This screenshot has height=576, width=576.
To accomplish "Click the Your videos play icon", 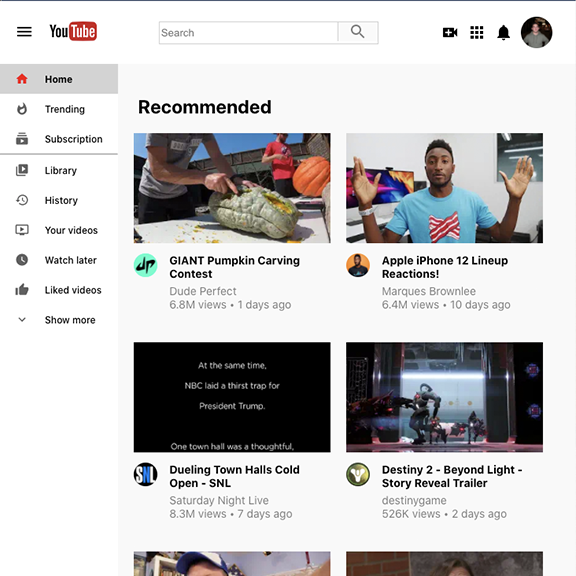I will tap(22, 230).
